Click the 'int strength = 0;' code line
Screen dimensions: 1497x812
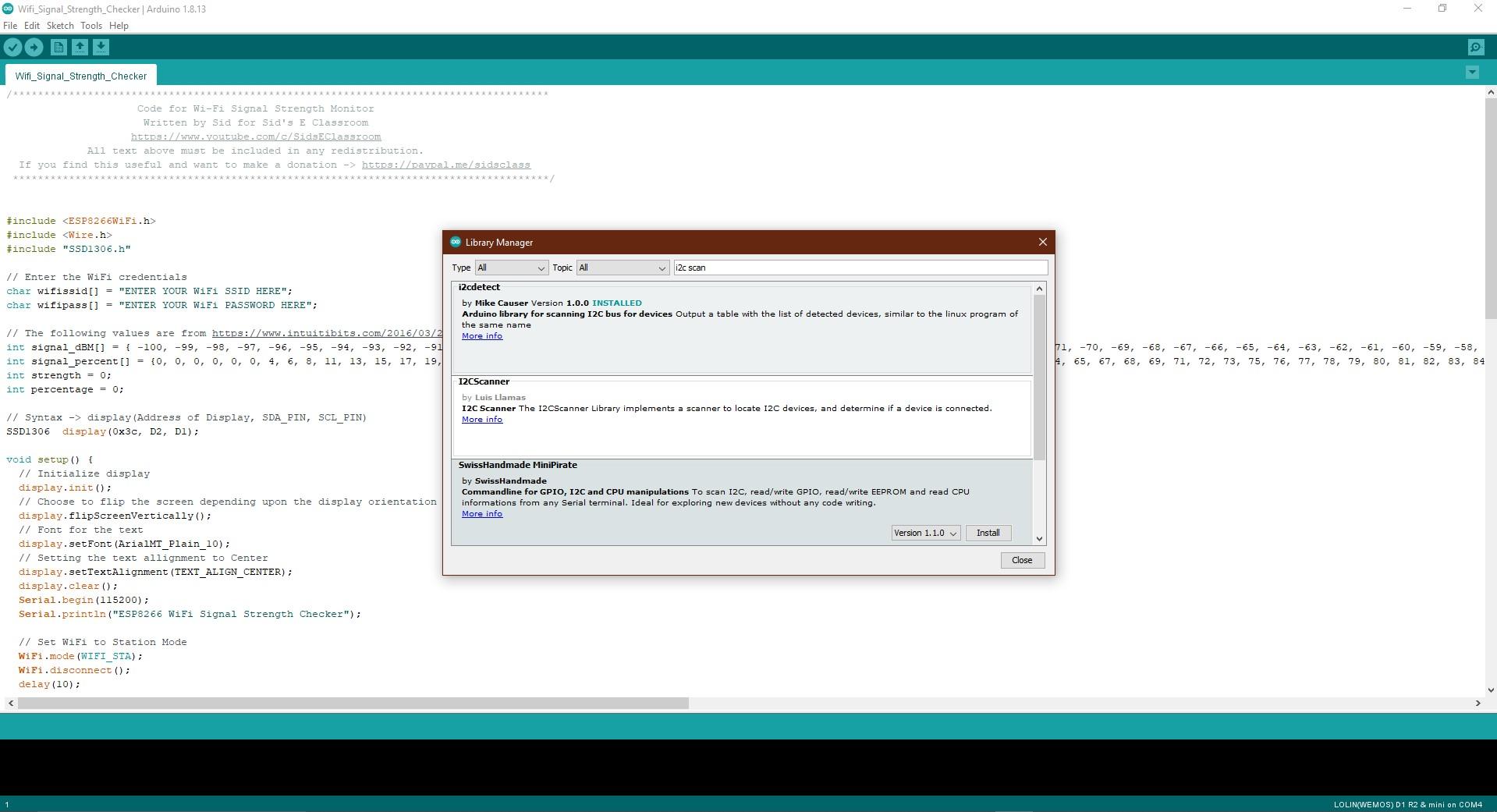(59, 375)
